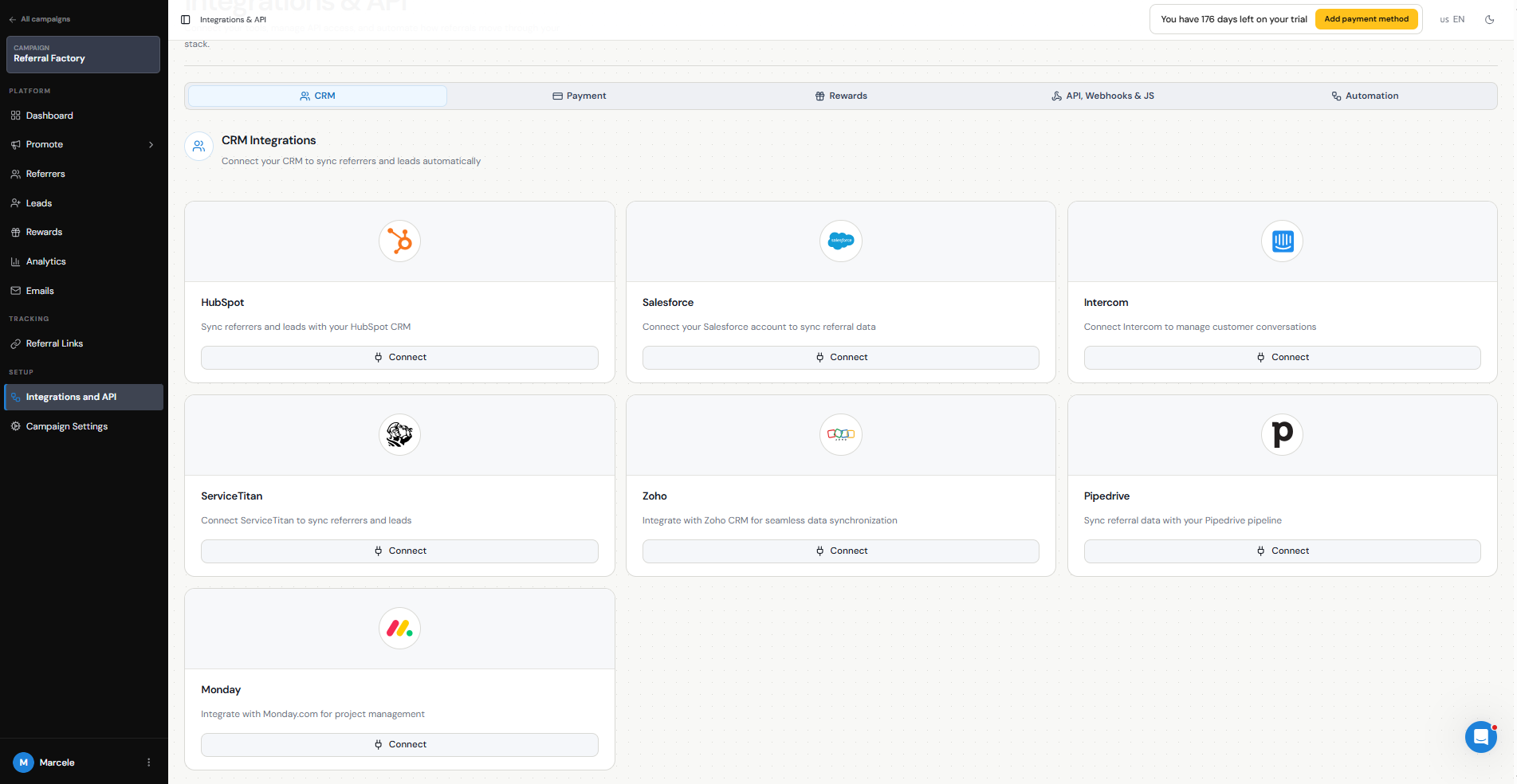Switch to dark mode moon icon
1517x784 pixels.
pyautogui.click(x=1489, y=19)
